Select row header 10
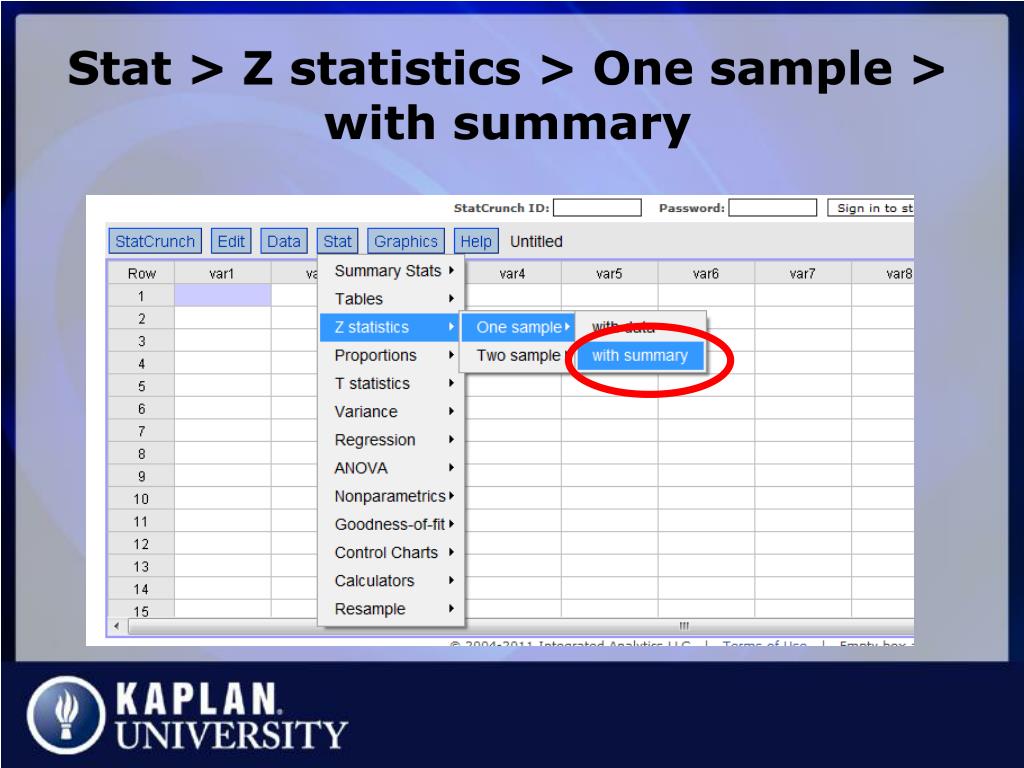Screen dimensions: 1024x768 [141, 498]
